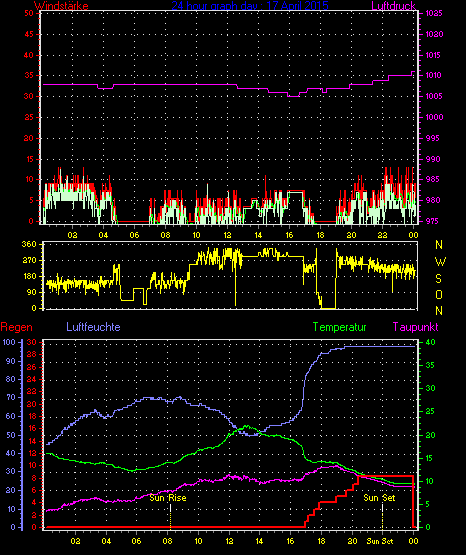Click the '00' hour label on the bottom axis
Image resolution: width=466 pixels, height=555 pixels.
(x=413, y=541)
